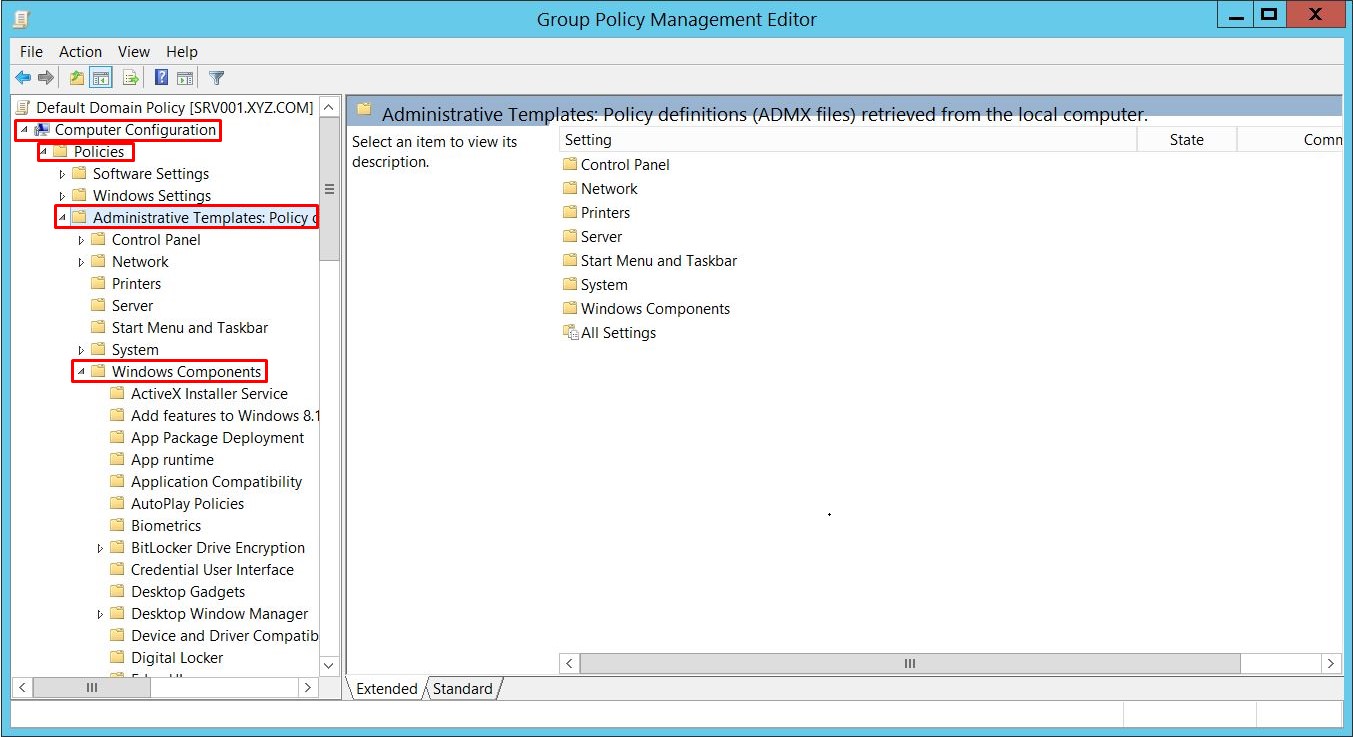Image resolution: width=1353 pixels, height=737 pixels.
Task: Expand the Software Settings node
Action: (62, 174)
